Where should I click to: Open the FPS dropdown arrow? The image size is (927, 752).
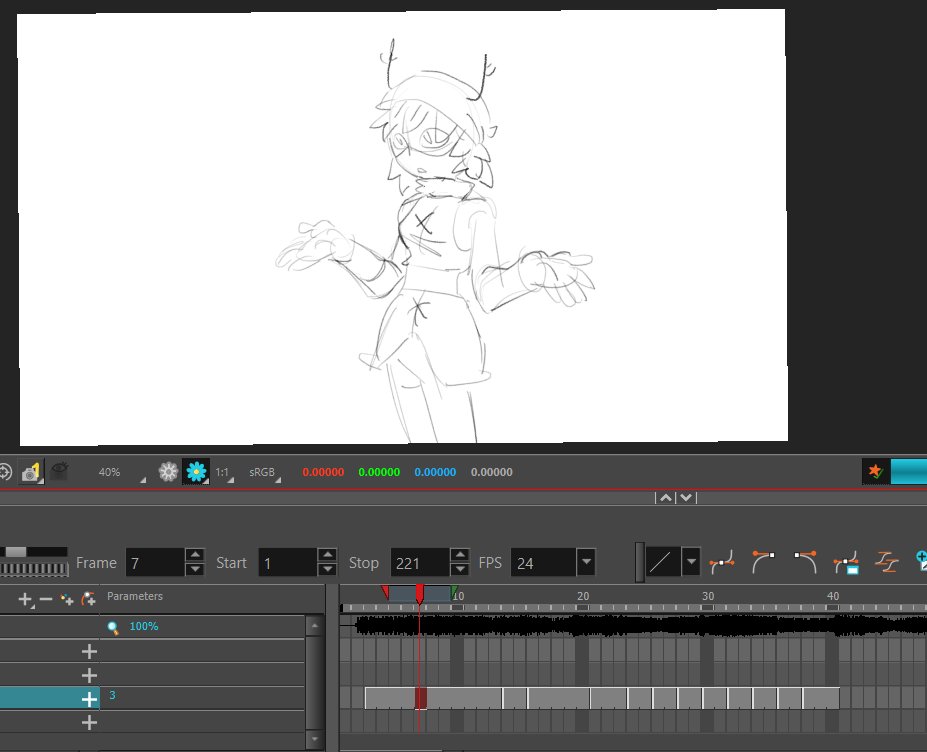point(586,562)
